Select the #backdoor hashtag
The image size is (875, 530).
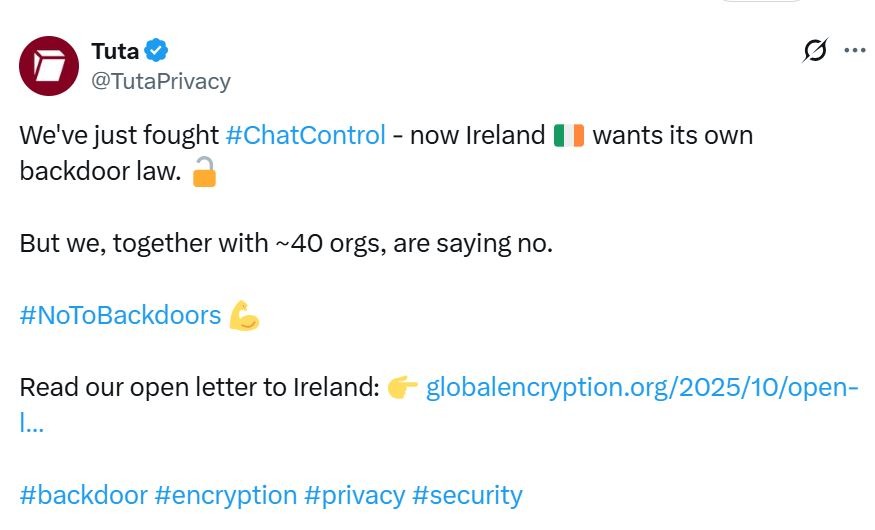point(83,495)
